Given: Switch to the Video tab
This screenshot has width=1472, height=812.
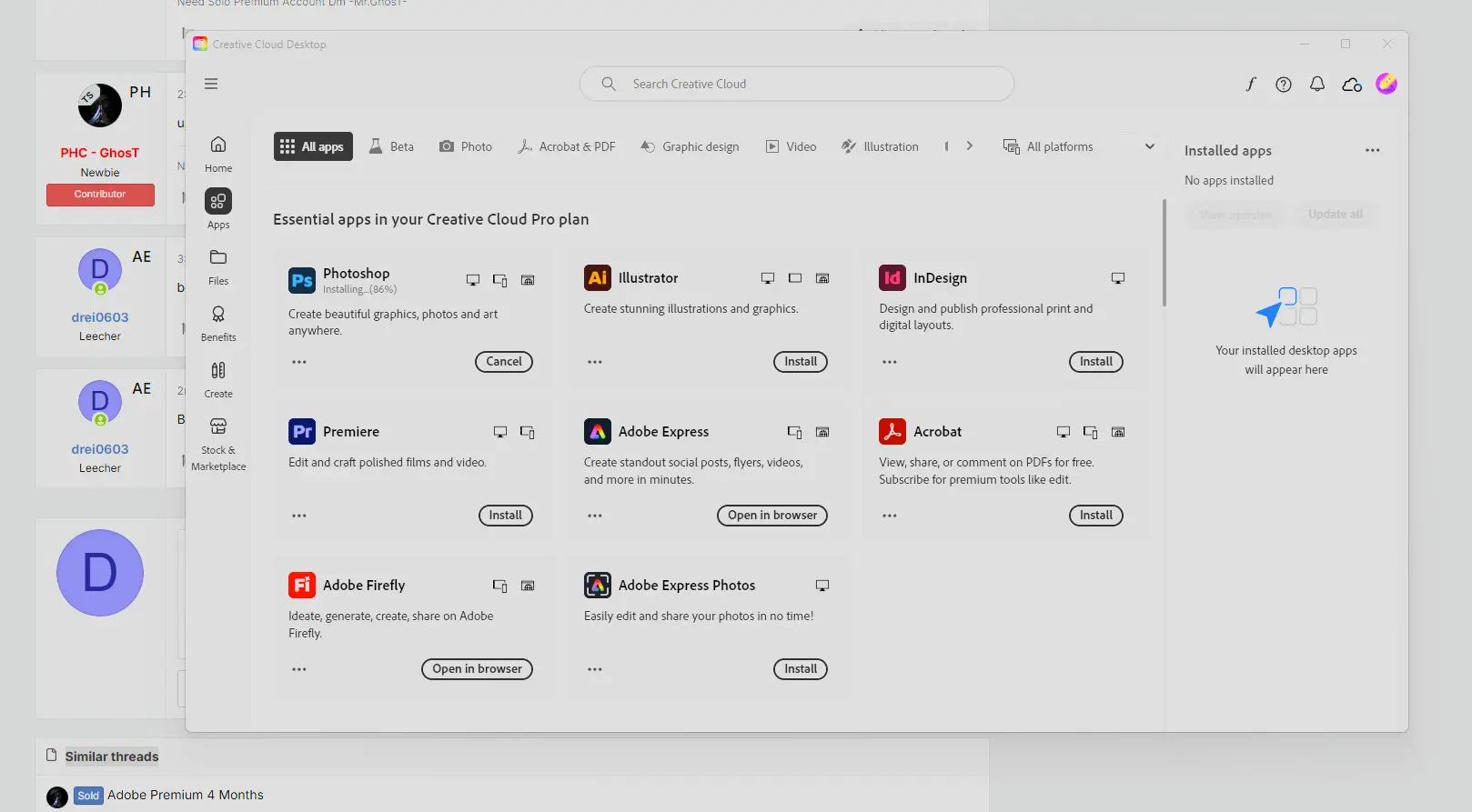Looking at the screenshot, I should tap(791, 146).
